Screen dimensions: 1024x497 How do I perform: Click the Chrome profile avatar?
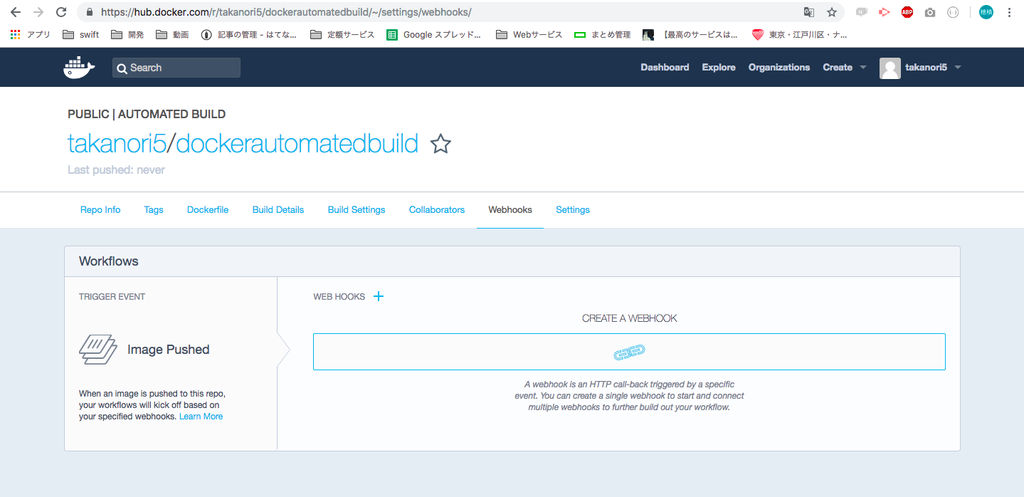[986, 12]
